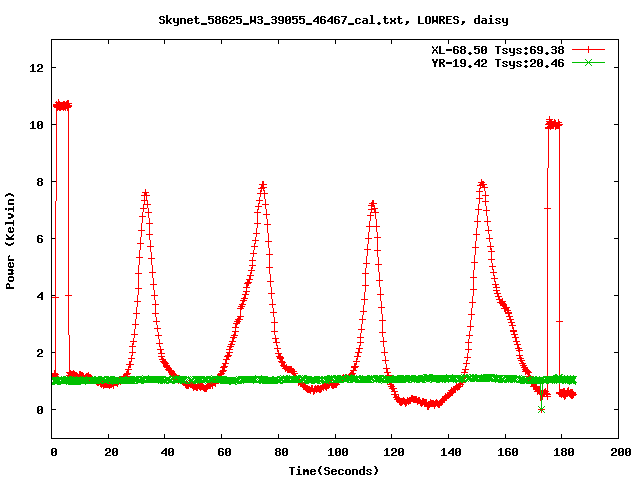Viewport: 640px width, 480px height.
Task: Click the x-axis tick label 160
Action: pos(507,452)
